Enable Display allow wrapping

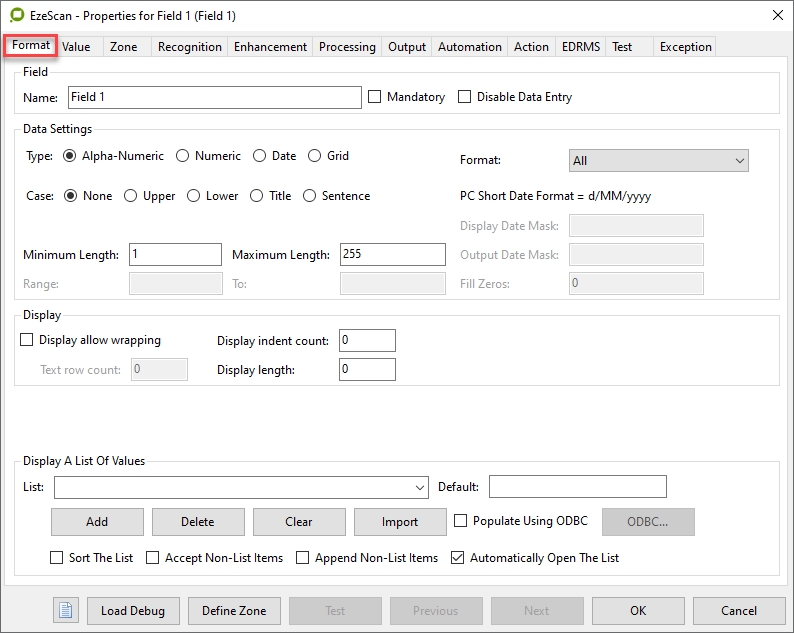pyautogui.click(x=27, y=340)
